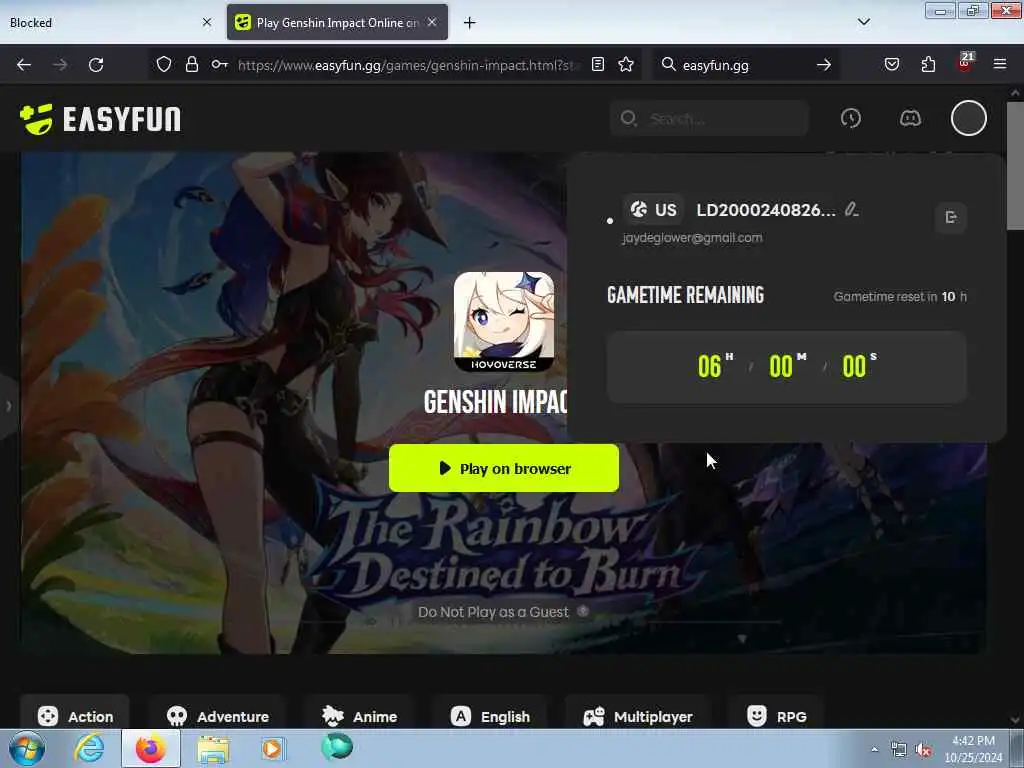Open the Firefox hamburger menu
Image resolution: width=1024 pixels, height=768 pixels.
click(1000, 64)
